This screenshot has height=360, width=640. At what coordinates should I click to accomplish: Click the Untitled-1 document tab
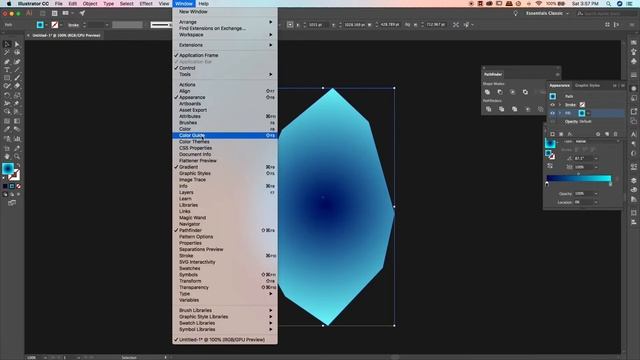66,36
